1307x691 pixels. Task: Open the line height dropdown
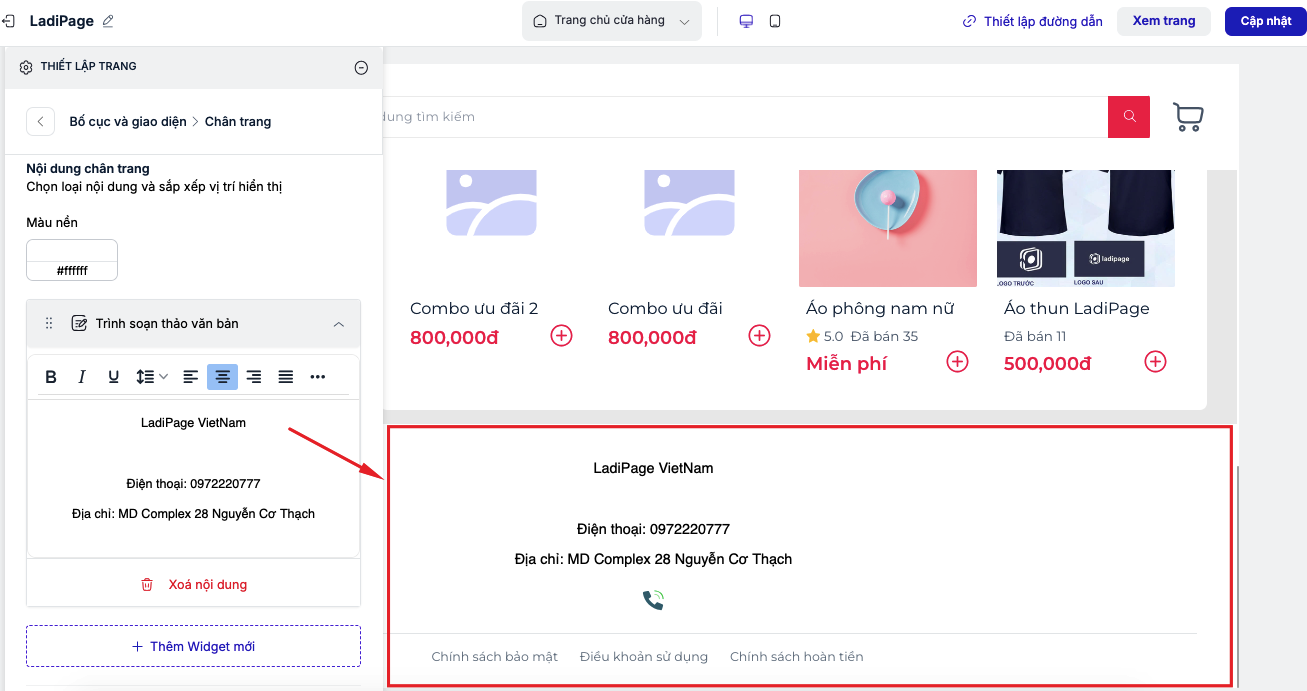(152, 377)
